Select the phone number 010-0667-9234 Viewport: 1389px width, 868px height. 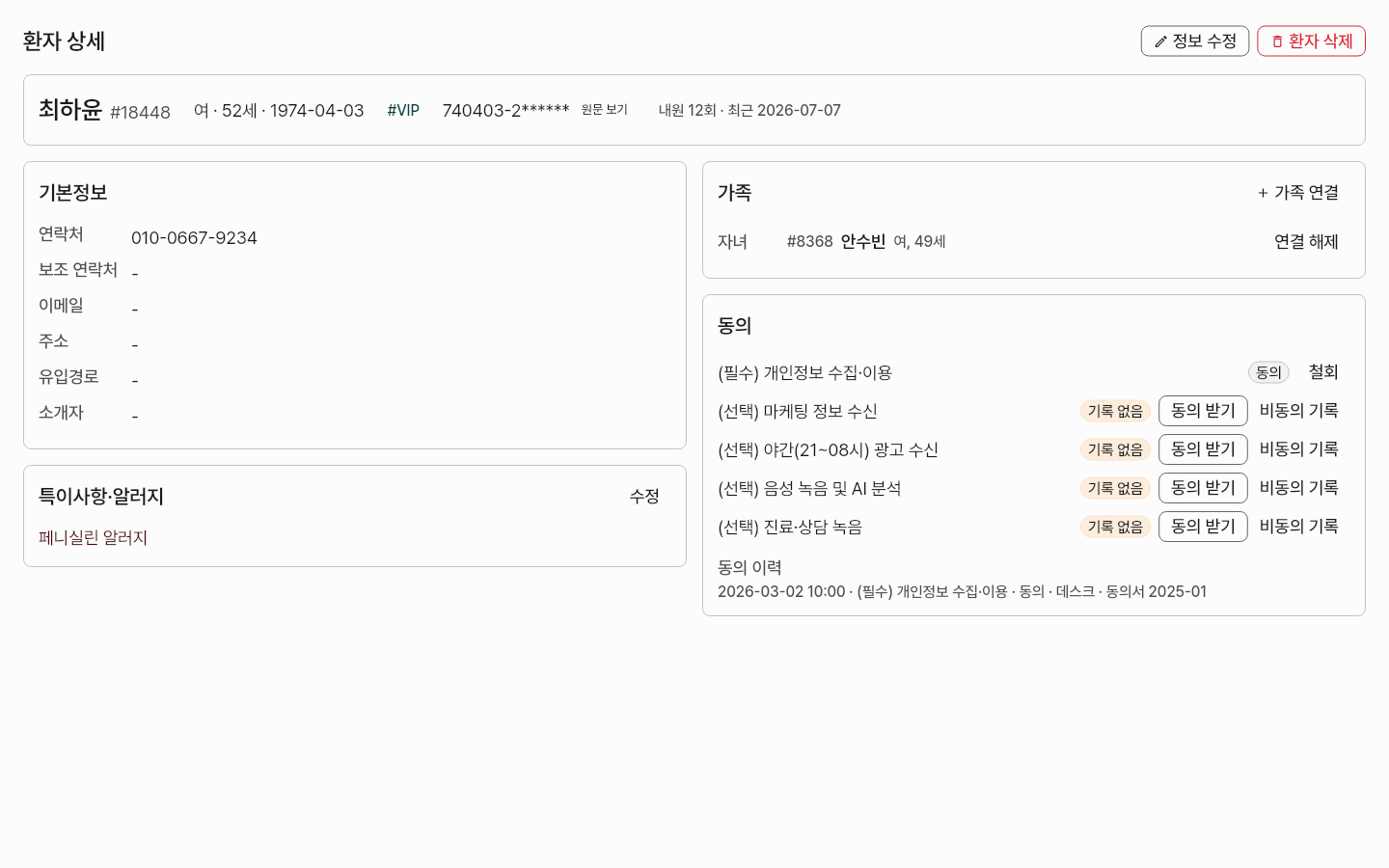click(x=194, y=238)
